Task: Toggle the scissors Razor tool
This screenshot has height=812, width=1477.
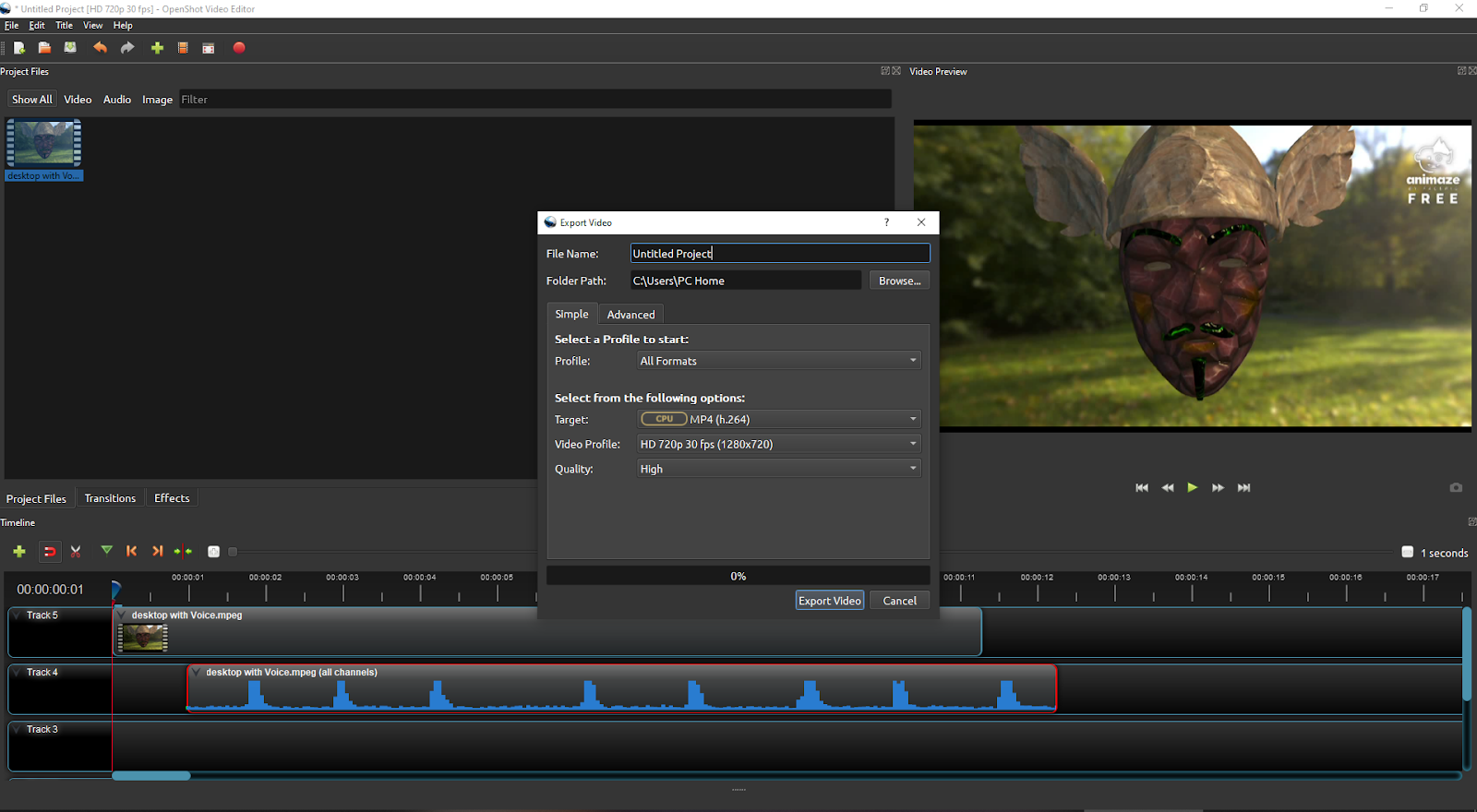Action: pyautogui.click(x=76, y=551)
